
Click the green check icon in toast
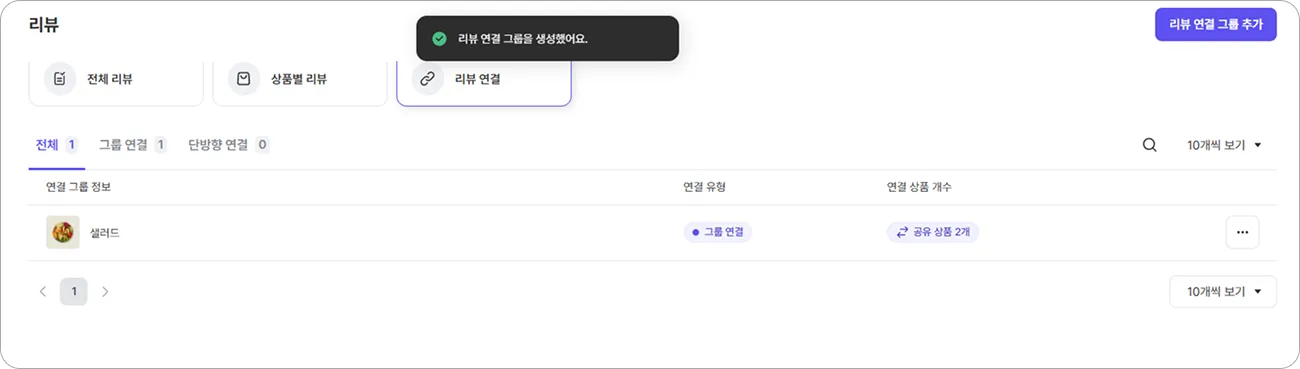click(439, 39)
